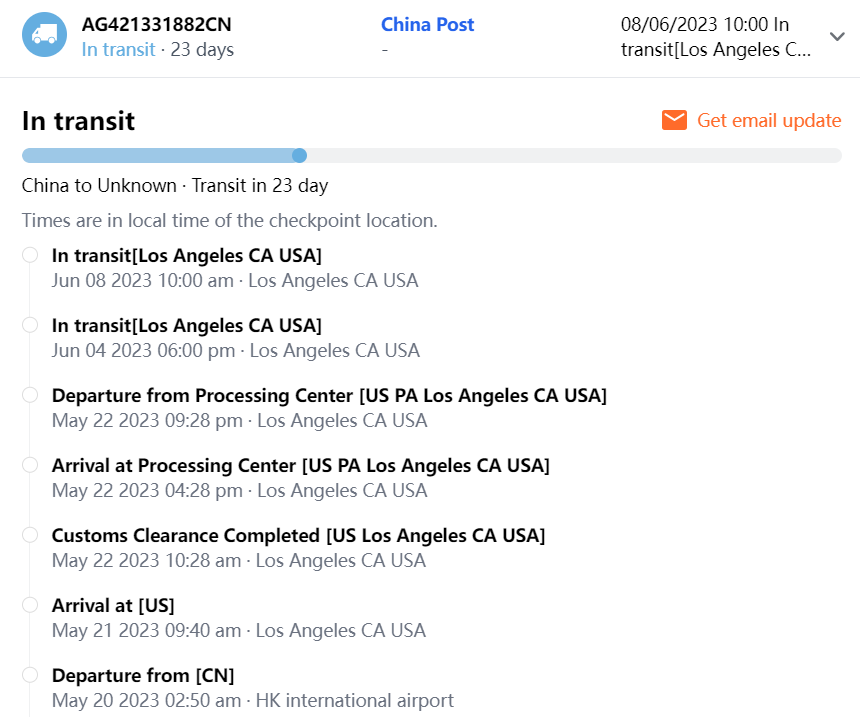Click HK international airport location text
The image size is (860, 717).
355,700
